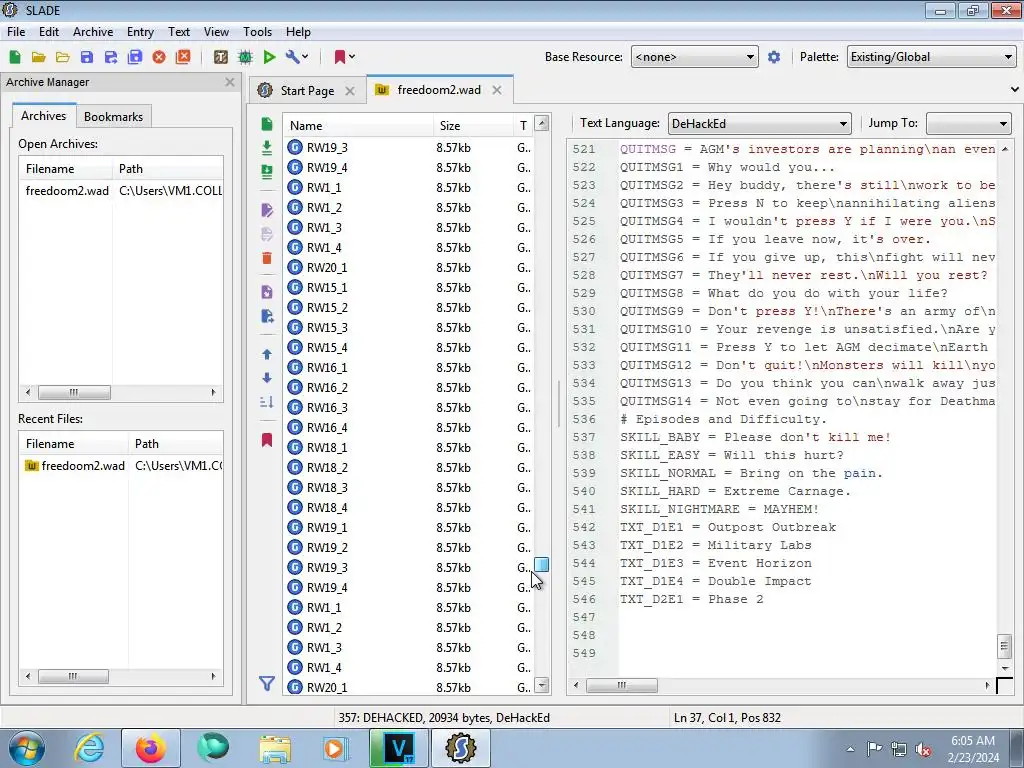This screenshot has width=1024, height=768.
Task: Expand the tab list chevron at right
Action: click(x=1014, y=89)
